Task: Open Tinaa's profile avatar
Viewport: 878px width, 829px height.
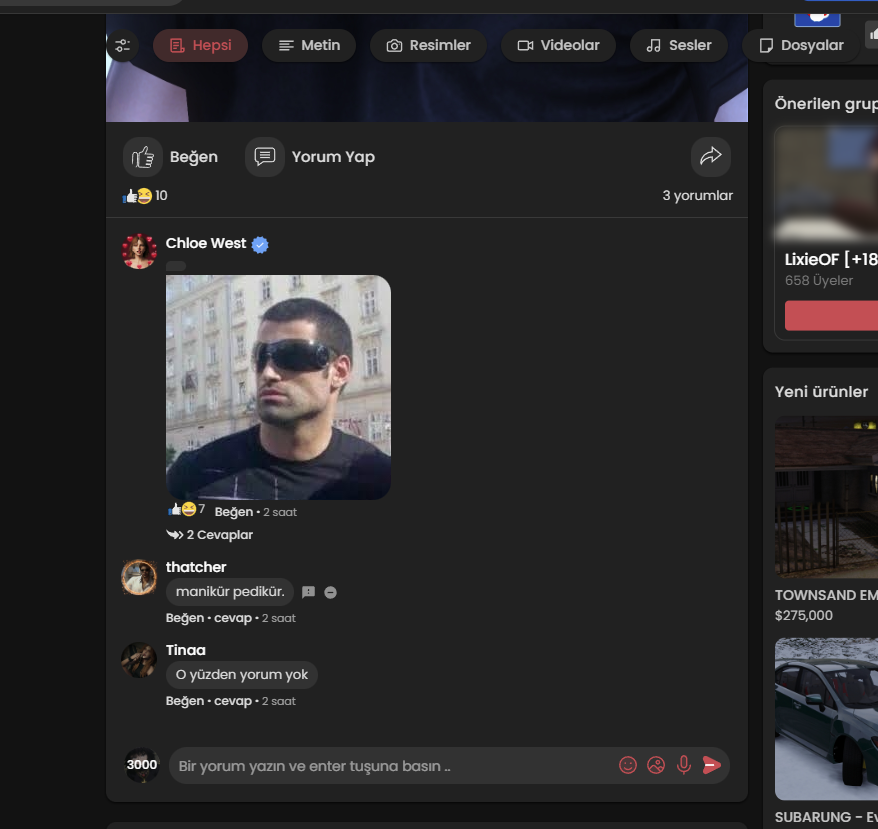Action: (x=139, y=660)
